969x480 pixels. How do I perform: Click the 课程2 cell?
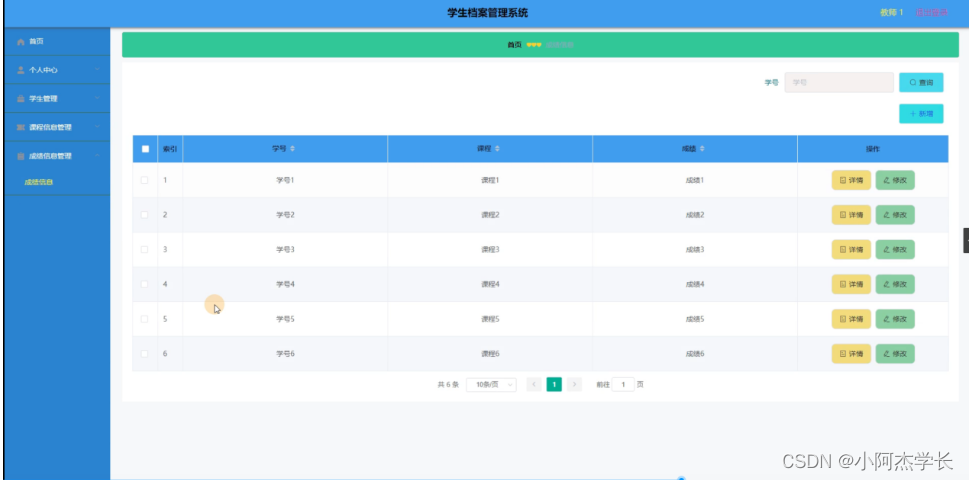coord(490,215)
